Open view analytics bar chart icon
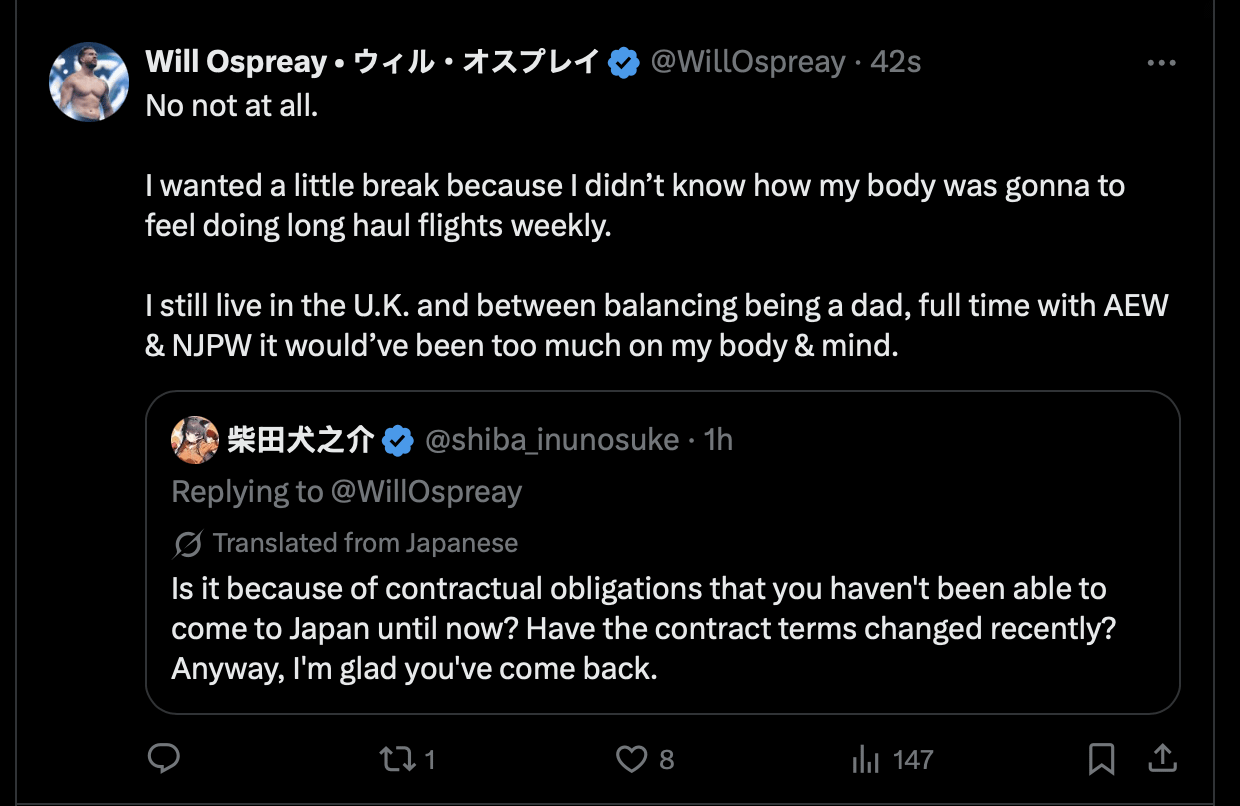This screenshot has width=1240, height=806. tap(864, 760)
